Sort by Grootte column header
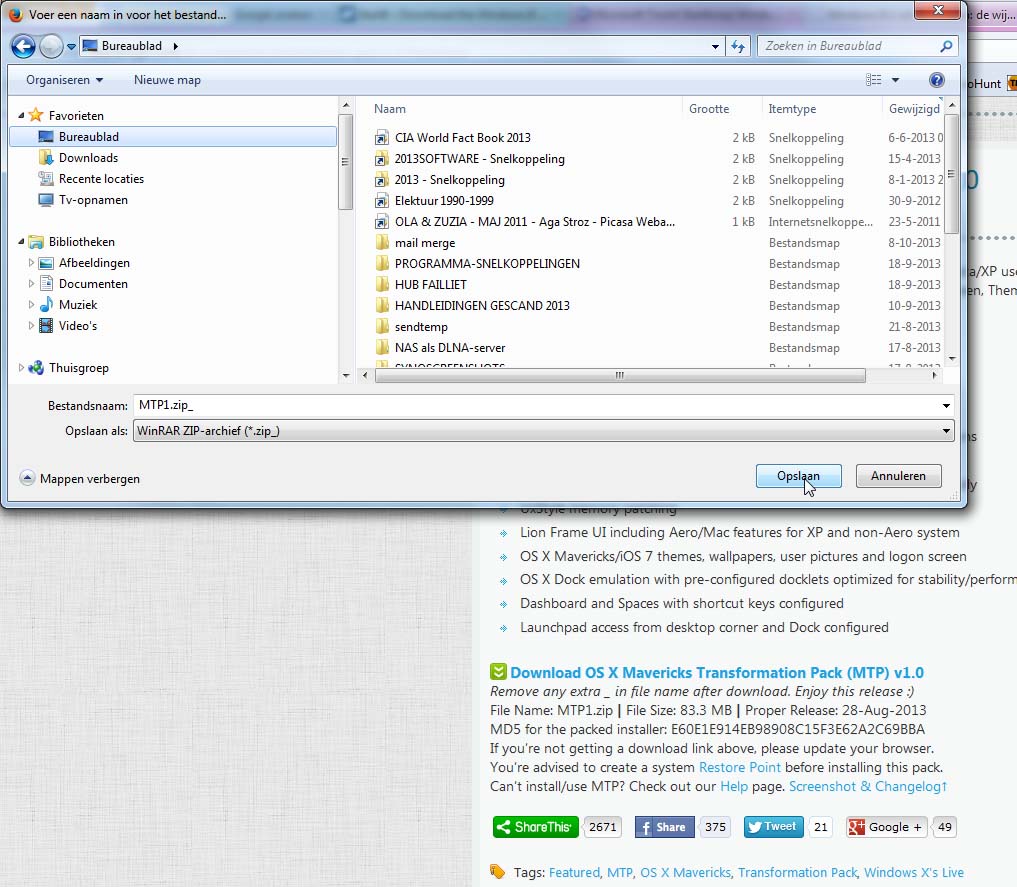Image resolution: width=1017 pixels, height=887 pixels. [x=709, y=109]
